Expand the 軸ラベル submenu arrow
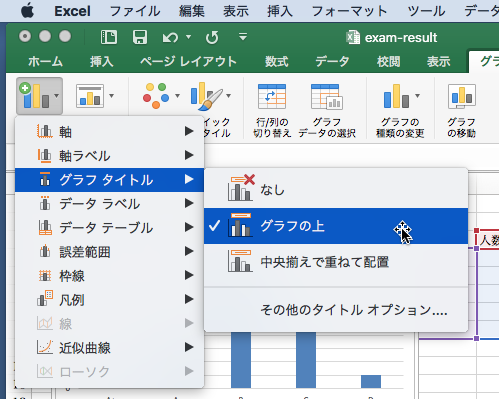Image resolution: width=499 pixels, height=399 pixels. (x=189, y=155)
